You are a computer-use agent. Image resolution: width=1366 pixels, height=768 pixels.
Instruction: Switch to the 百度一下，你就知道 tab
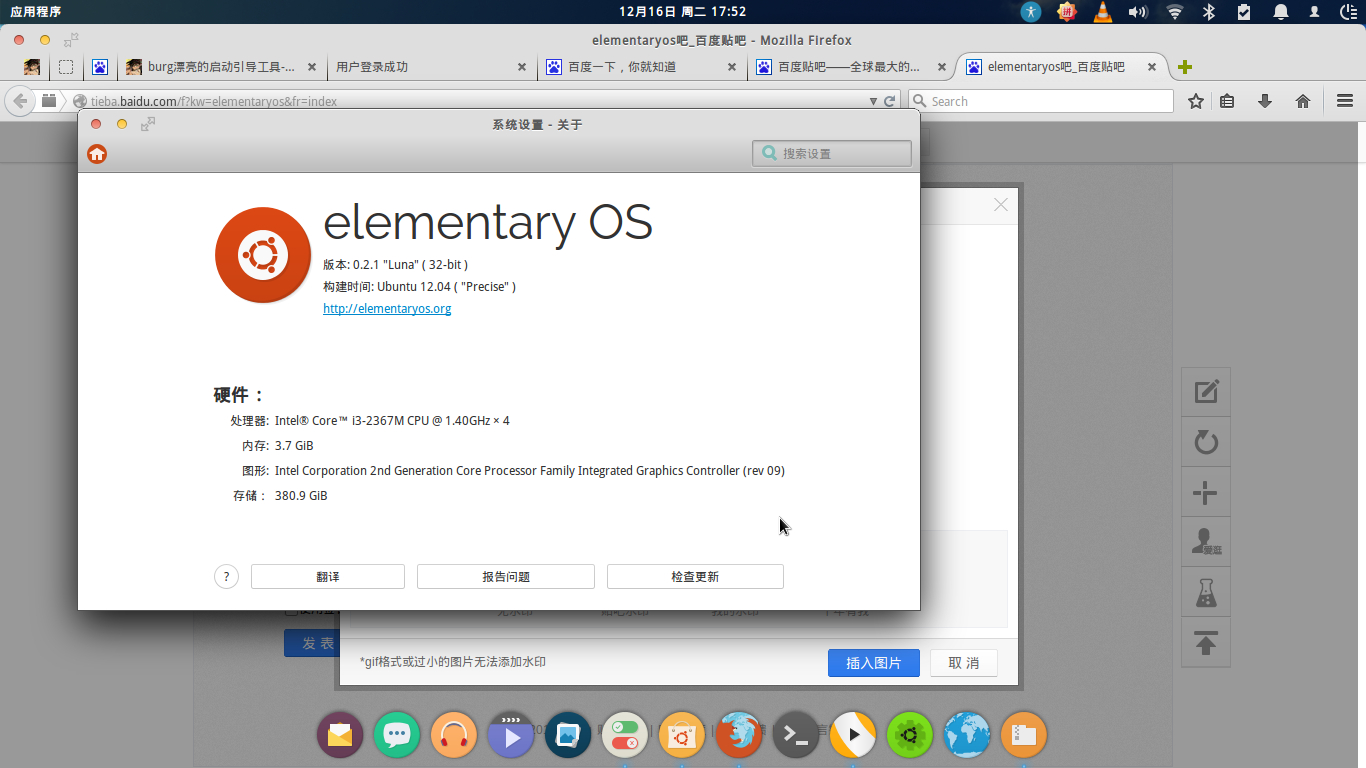click(x=640, y=67)
